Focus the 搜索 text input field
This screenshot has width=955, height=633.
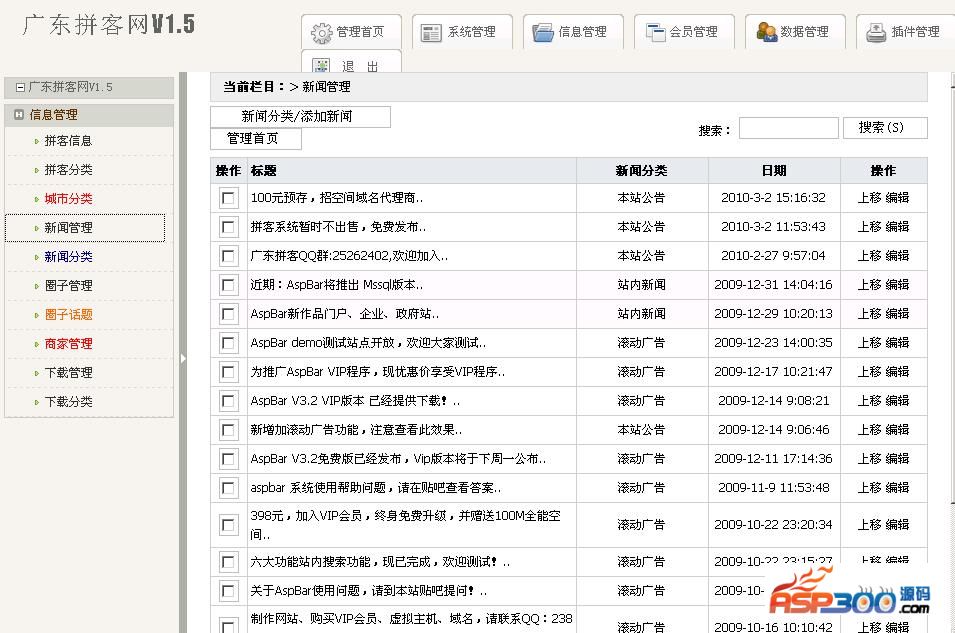788,128
